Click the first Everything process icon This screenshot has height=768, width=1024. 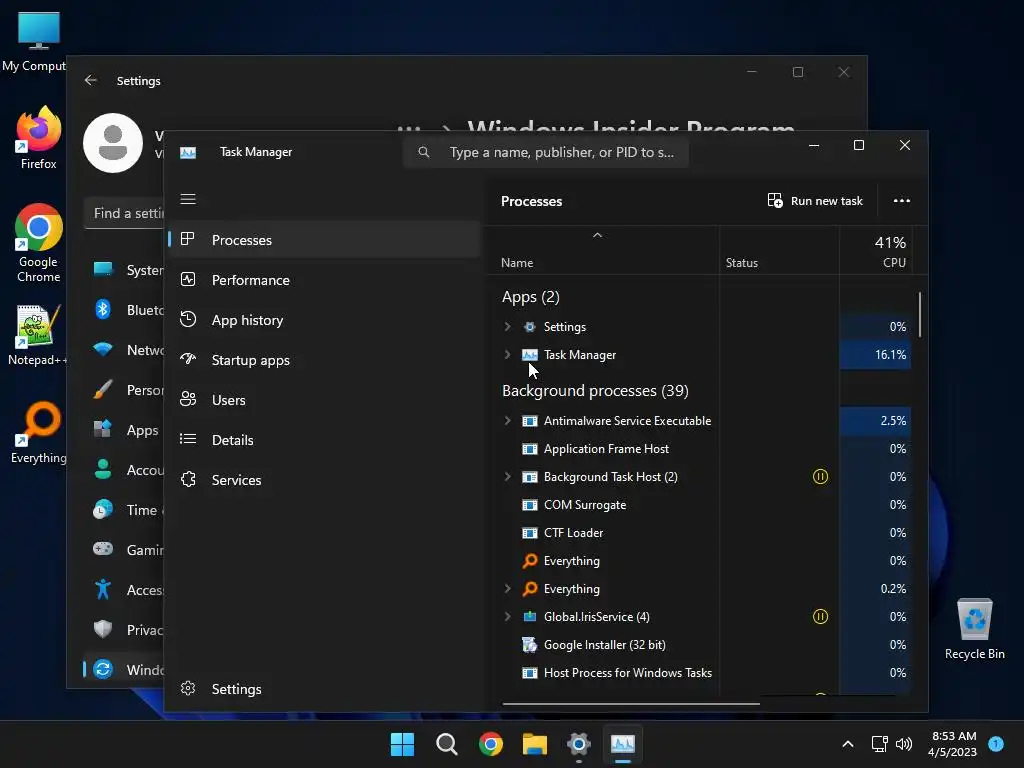point(530,560)
